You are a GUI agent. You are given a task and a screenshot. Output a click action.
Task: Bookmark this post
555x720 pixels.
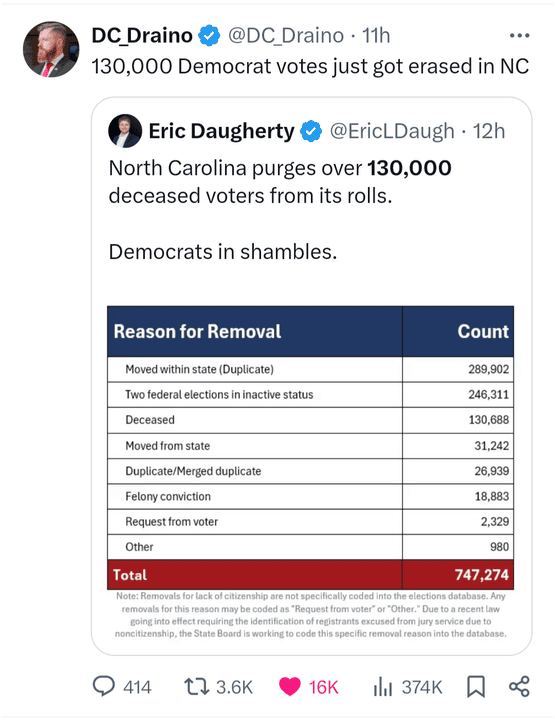476,687
